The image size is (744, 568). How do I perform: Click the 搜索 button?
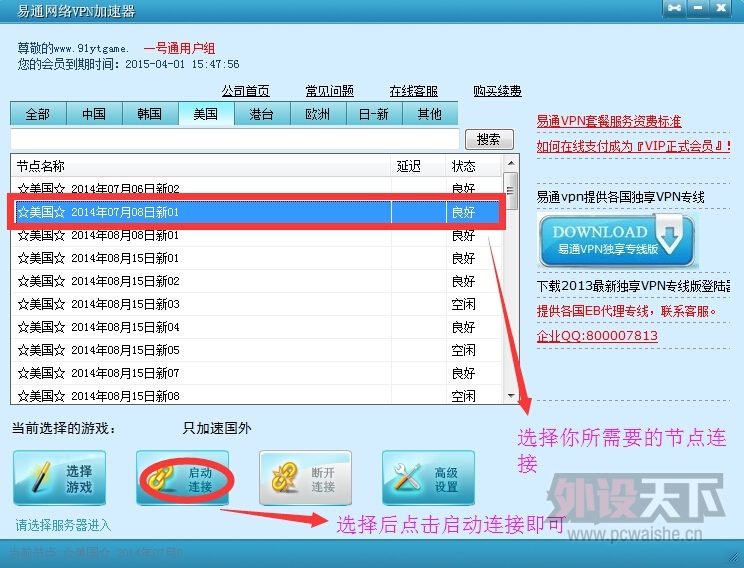489,139
